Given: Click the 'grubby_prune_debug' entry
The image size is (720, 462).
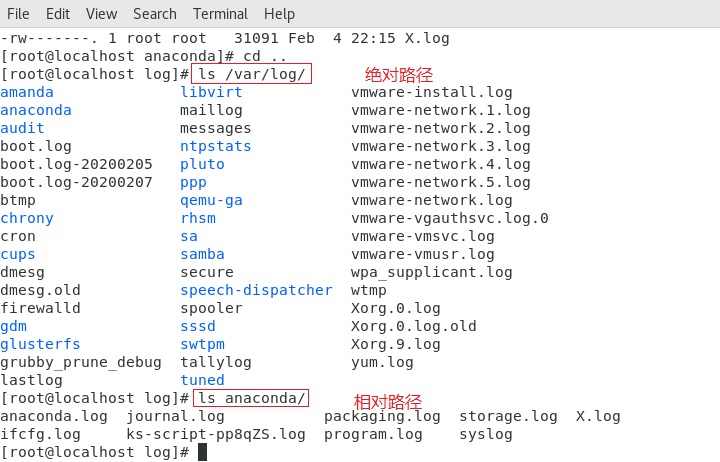Looking at the screenshot, I should 81,362.
